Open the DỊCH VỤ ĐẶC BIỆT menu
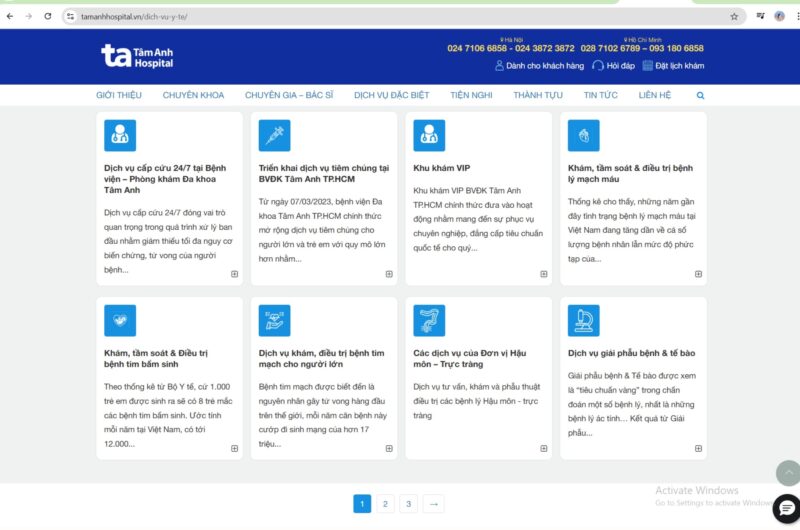The image size is (800, 530). 391,96
